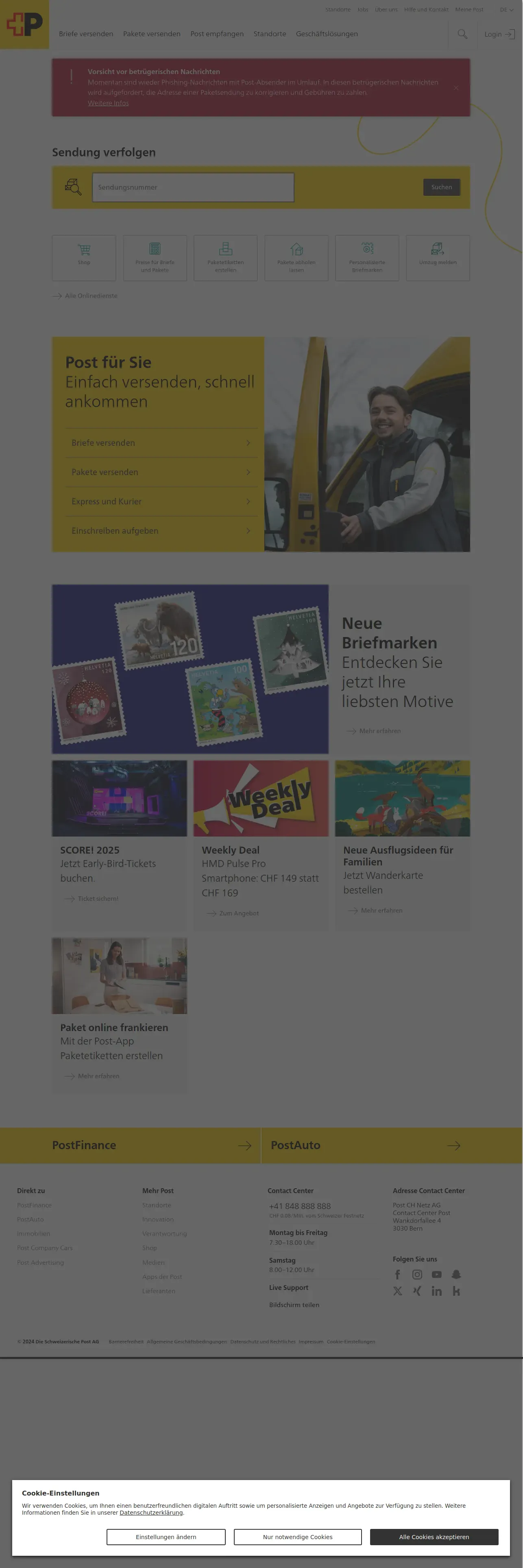523x1568 pixels.
Task: Click Nur notwendige Cookies button
Action: (x=298, y=1537)
